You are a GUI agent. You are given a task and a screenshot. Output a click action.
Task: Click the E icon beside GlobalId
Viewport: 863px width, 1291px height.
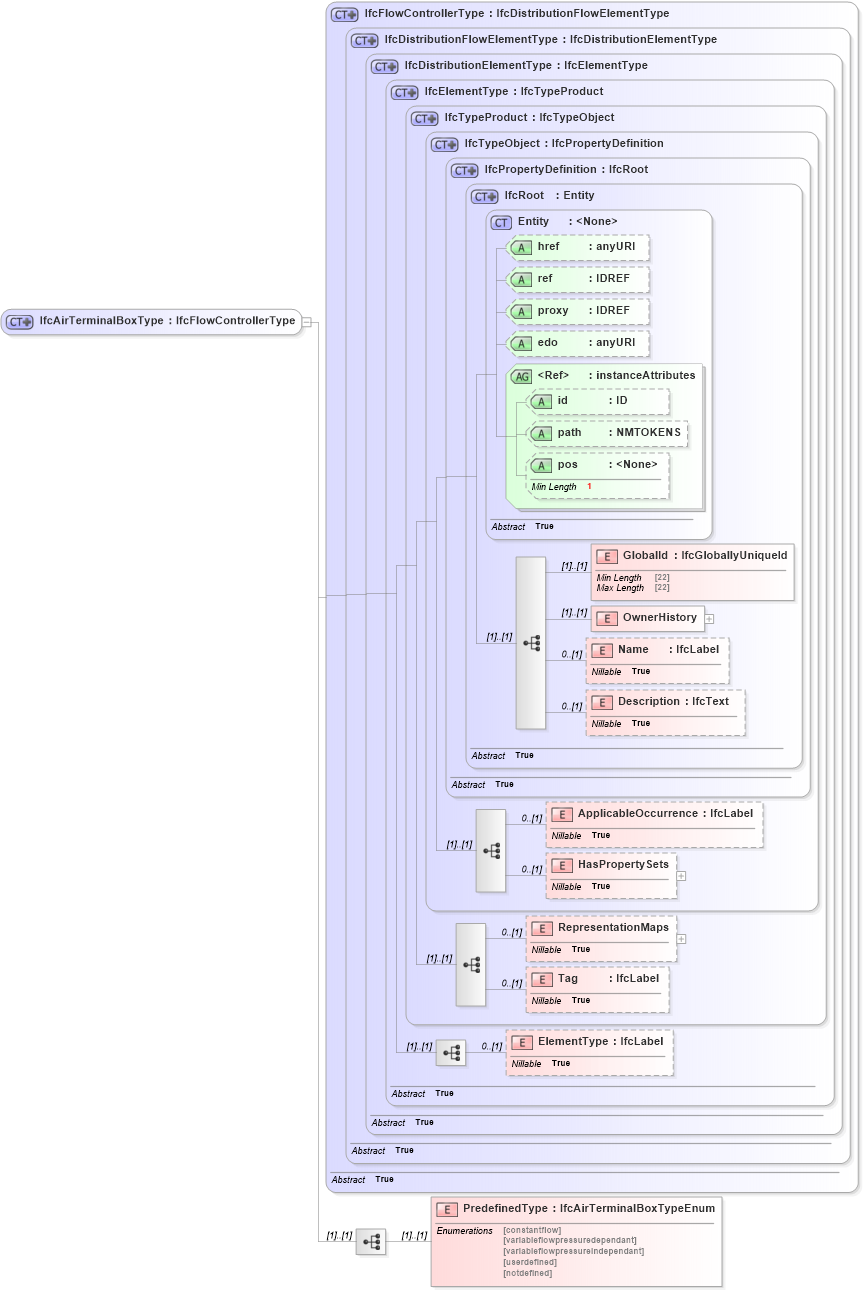(605, 556)
